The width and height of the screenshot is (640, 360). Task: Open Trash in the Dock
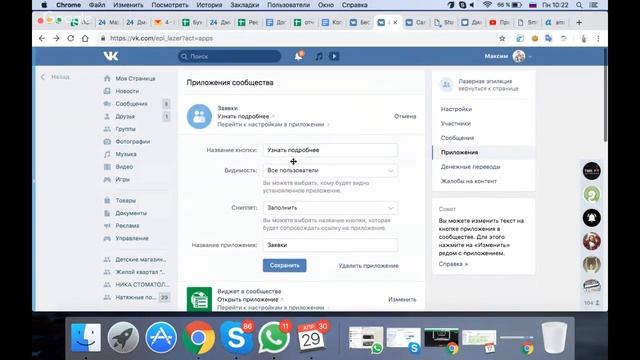[x=554, y=338]
